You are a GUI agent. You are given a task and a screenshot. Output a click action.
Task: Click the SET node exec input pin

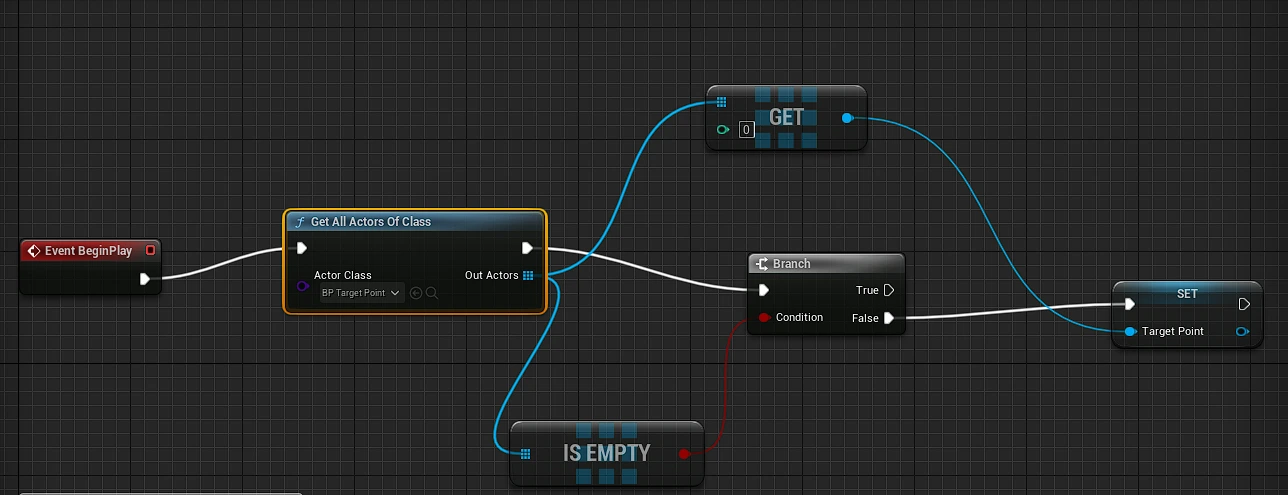coord(1129,304)
